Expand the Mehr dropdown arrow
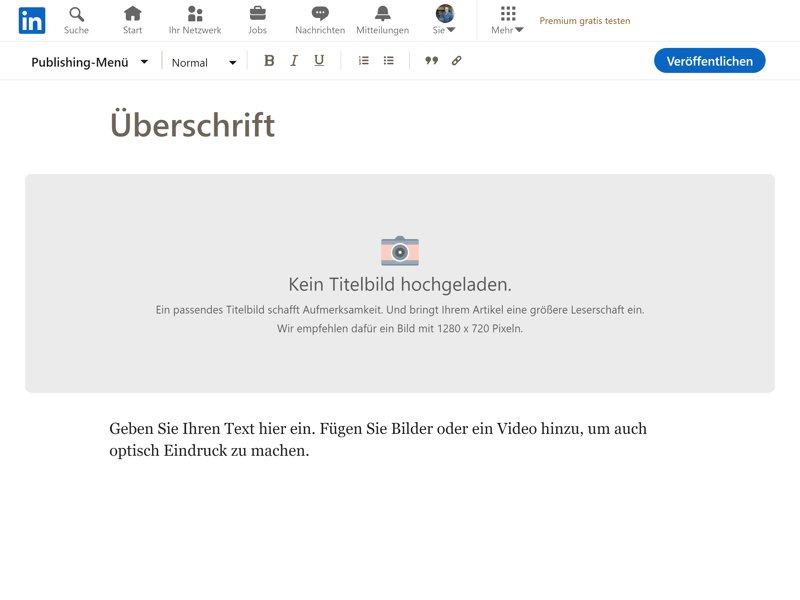800x600 pixels. point(519,30)
